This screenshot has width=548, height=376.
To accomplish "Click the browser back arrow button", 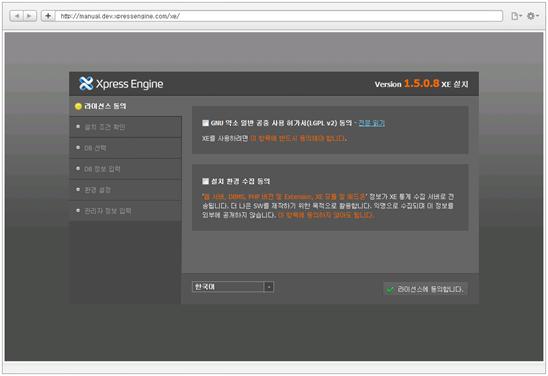I will (17, 16).
